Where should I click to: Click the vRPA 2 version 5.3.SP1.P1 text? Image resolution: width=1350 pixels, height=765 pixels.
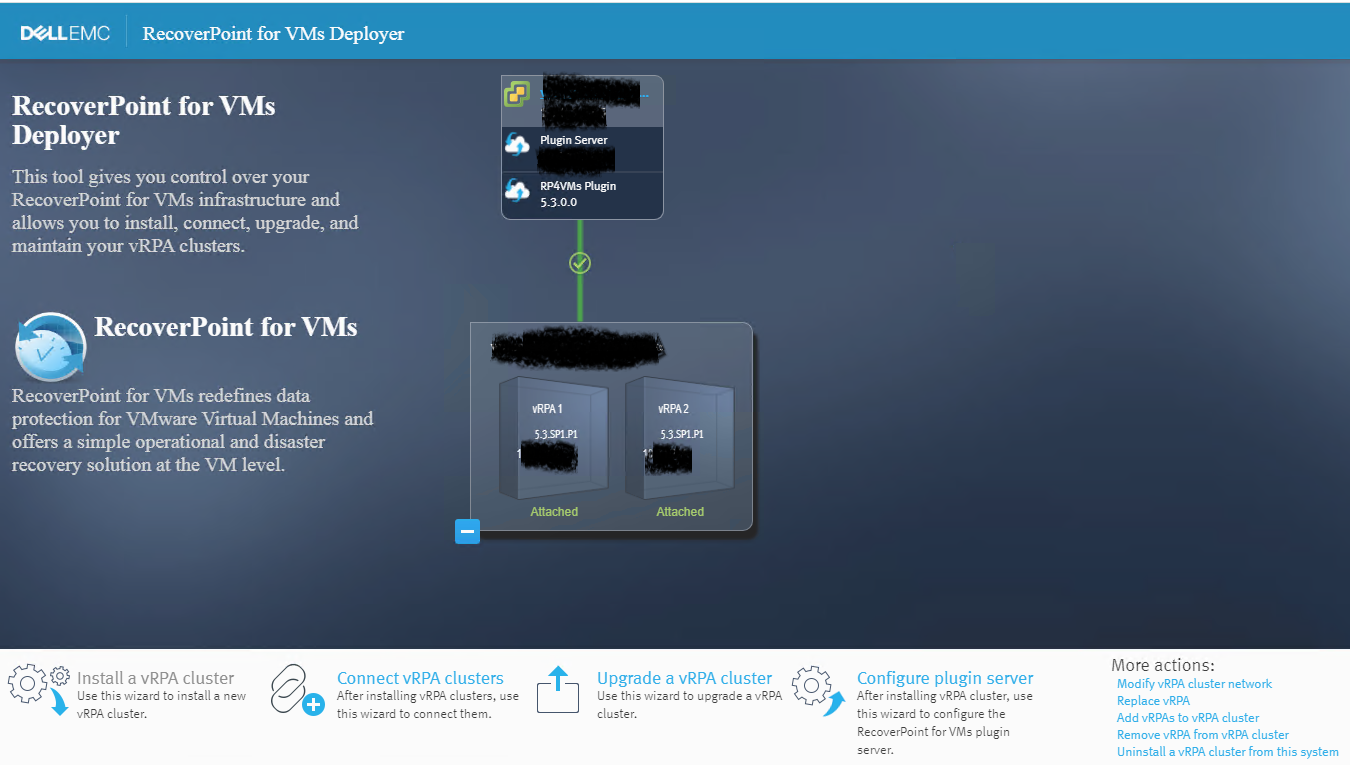[x=682, y=435]
